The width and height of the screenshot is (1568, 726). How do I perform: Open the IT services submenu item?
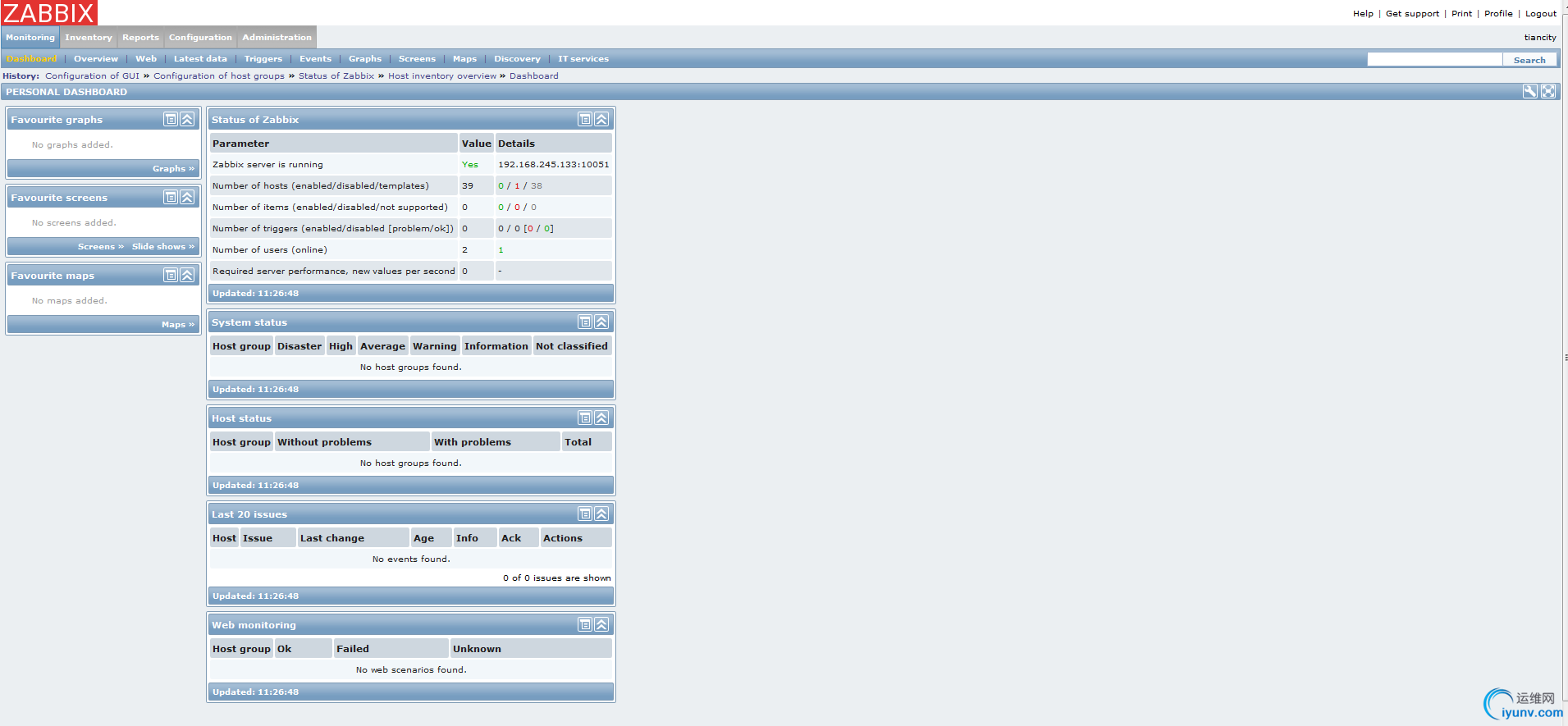583,59
